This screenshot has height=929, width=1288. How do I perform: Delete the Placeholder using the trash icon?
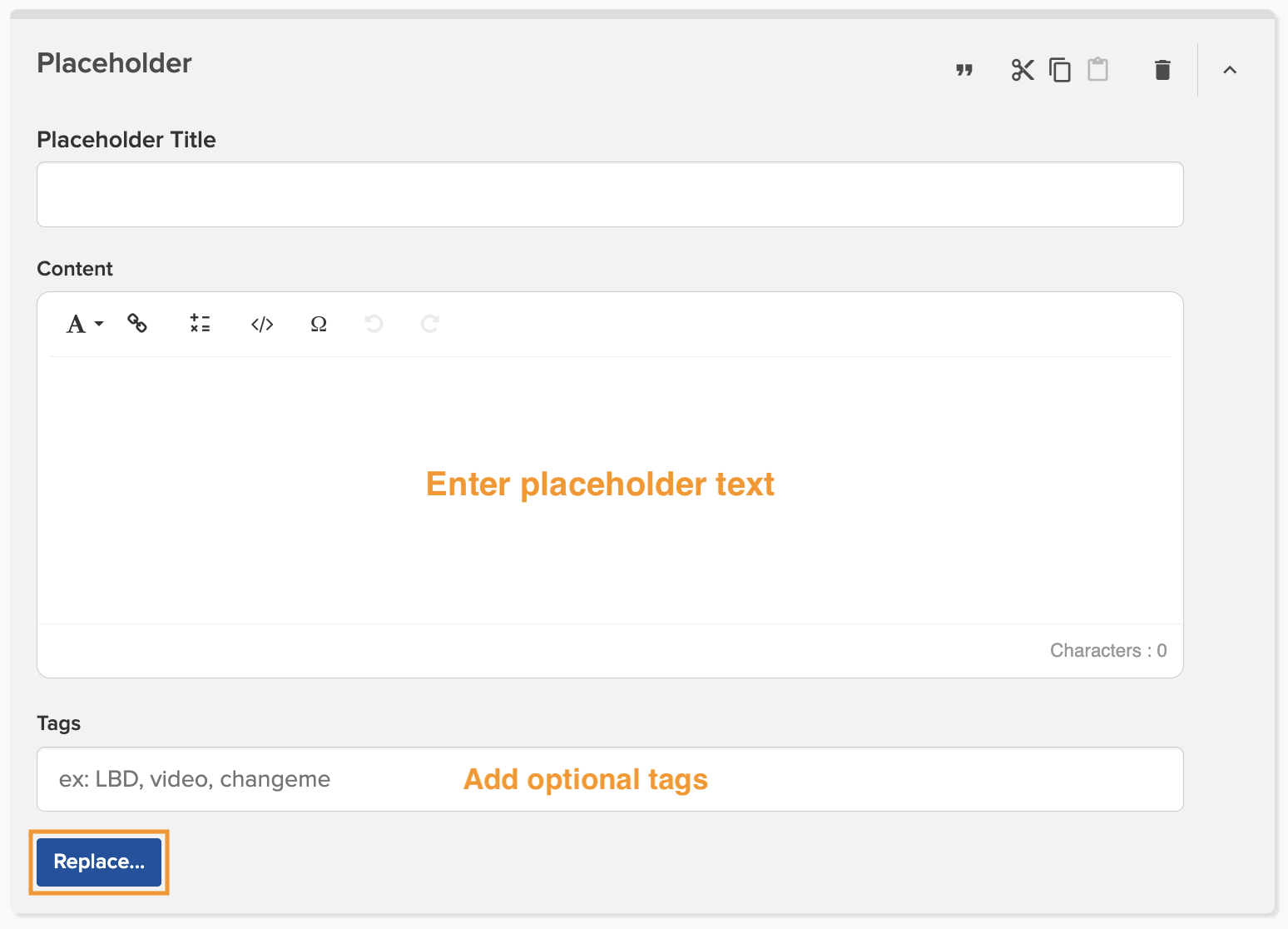[1162, 70]
